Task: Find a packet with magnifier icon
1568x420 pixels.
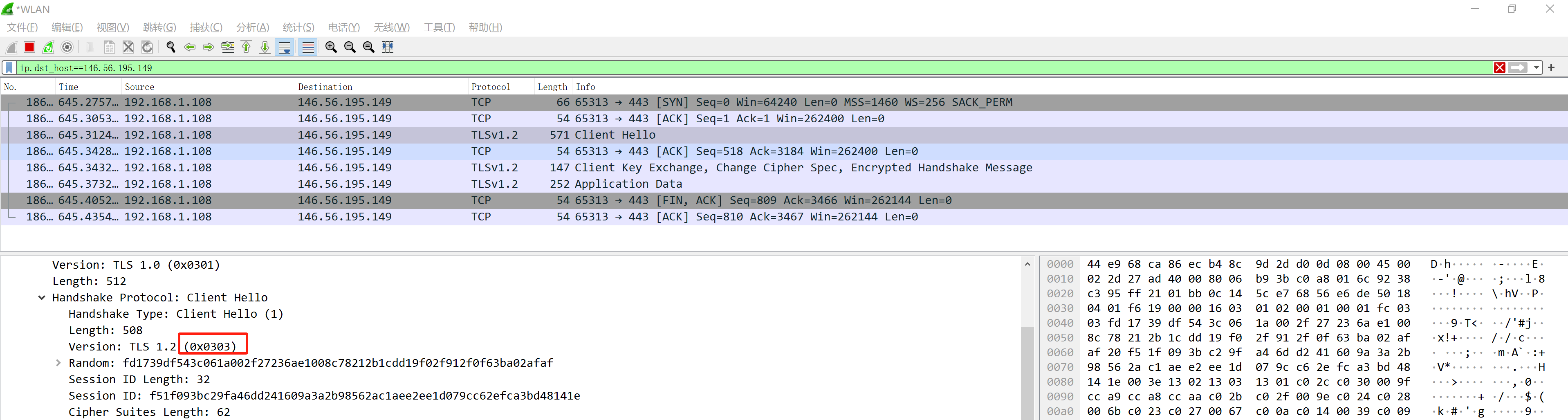Action: point(170,47)
